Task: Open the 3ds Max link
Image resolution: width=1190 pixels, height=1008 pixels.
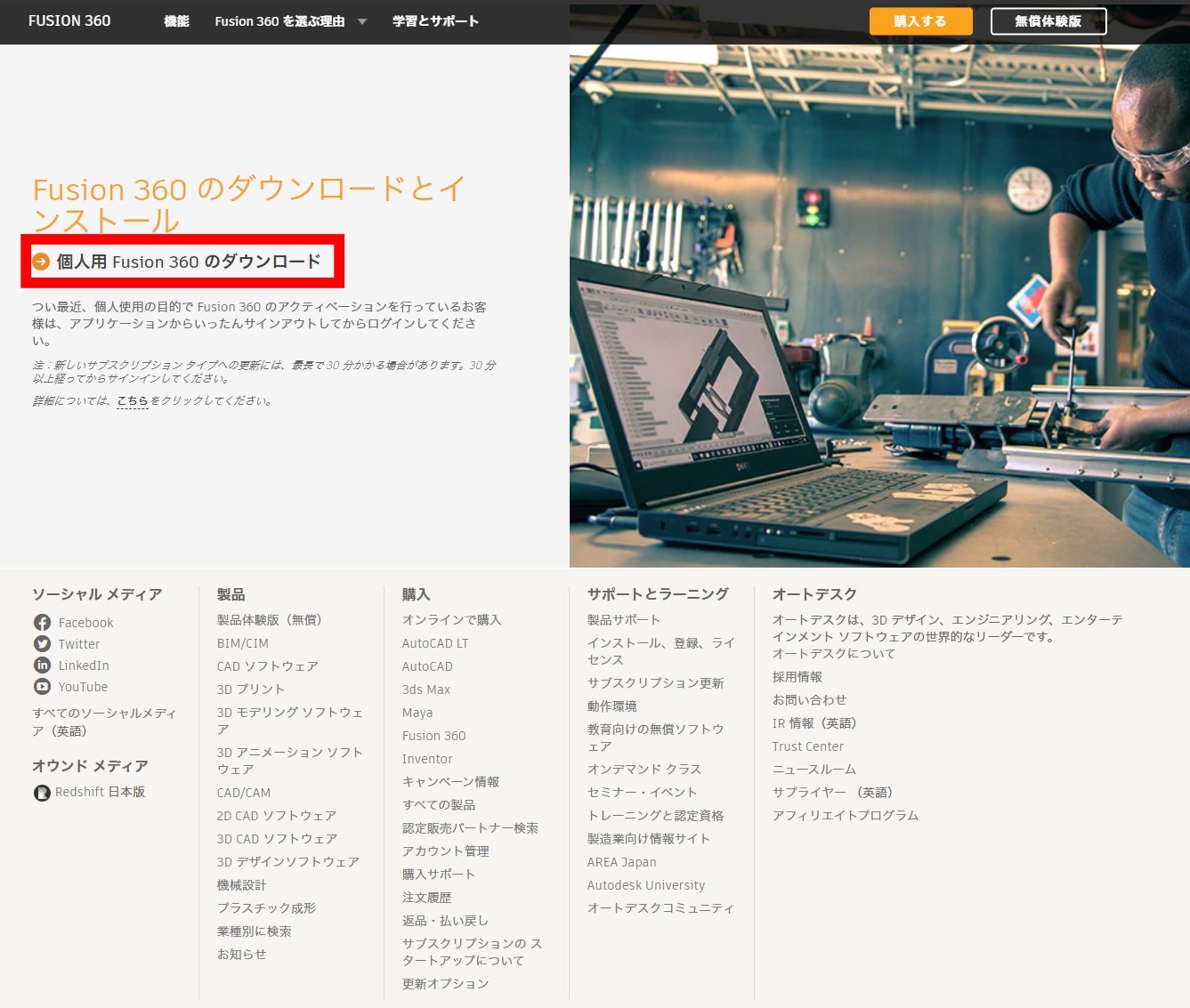Action: point(426,689)
